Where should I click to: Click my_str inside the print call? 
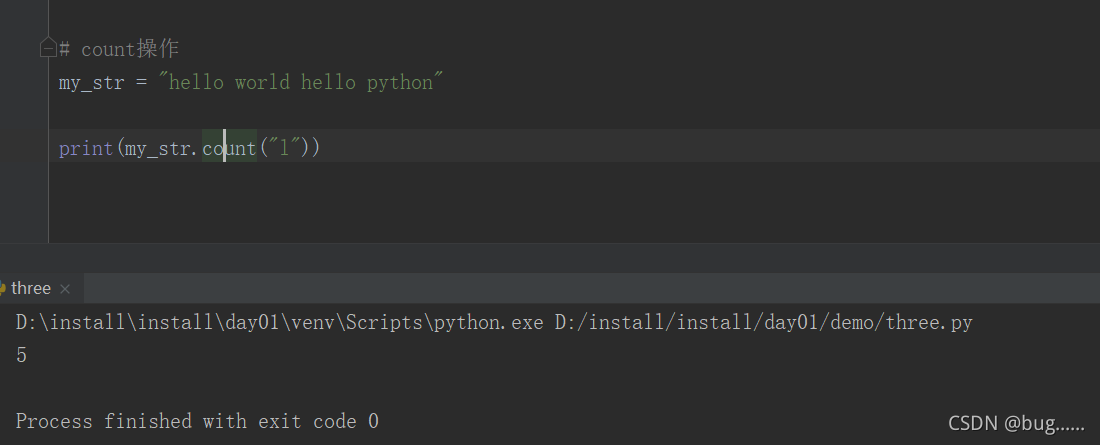coord(158,149)
